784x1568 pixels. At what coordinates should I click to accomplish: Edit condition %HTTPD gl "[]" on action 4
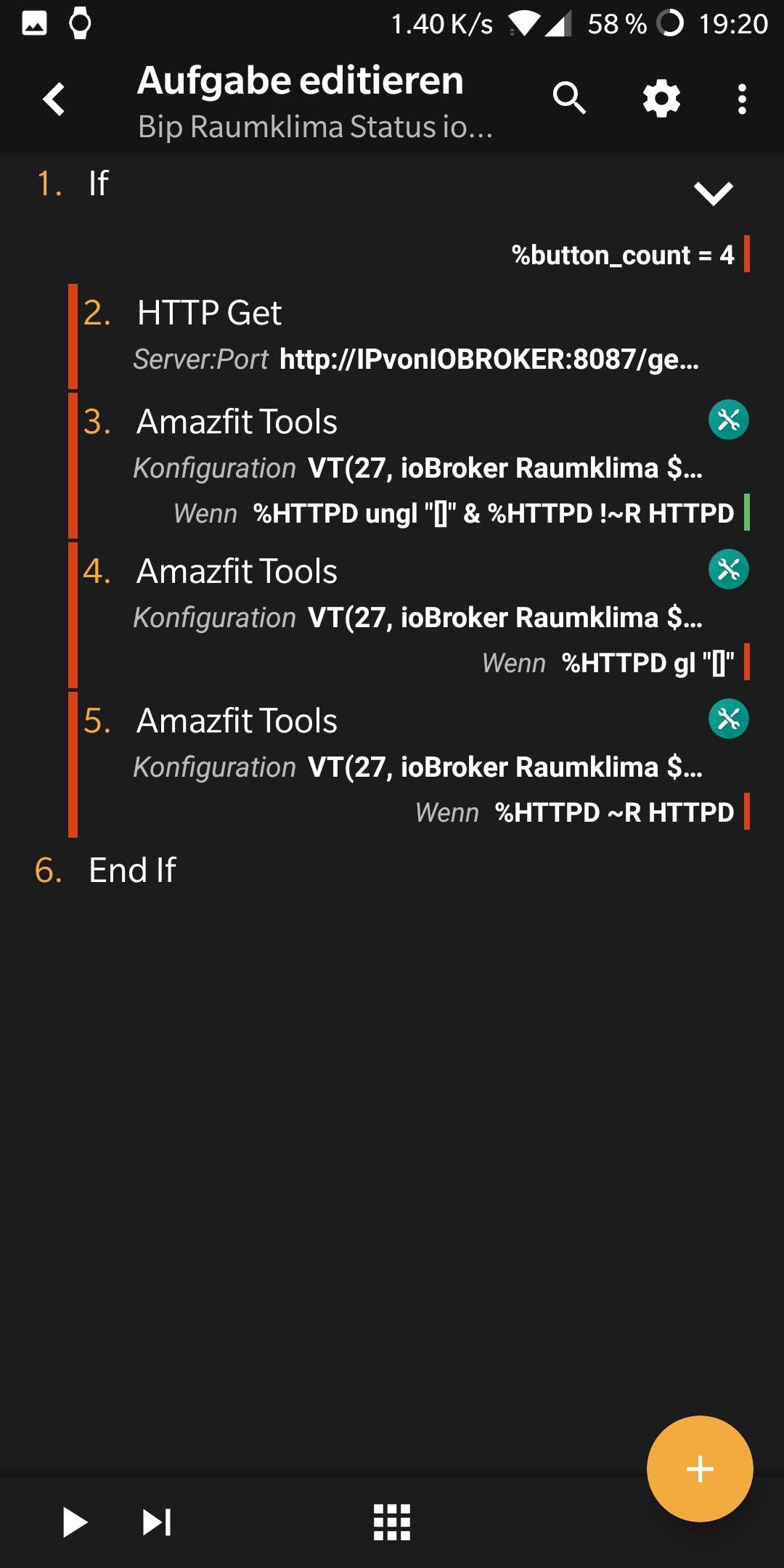(x=647, y=663)
